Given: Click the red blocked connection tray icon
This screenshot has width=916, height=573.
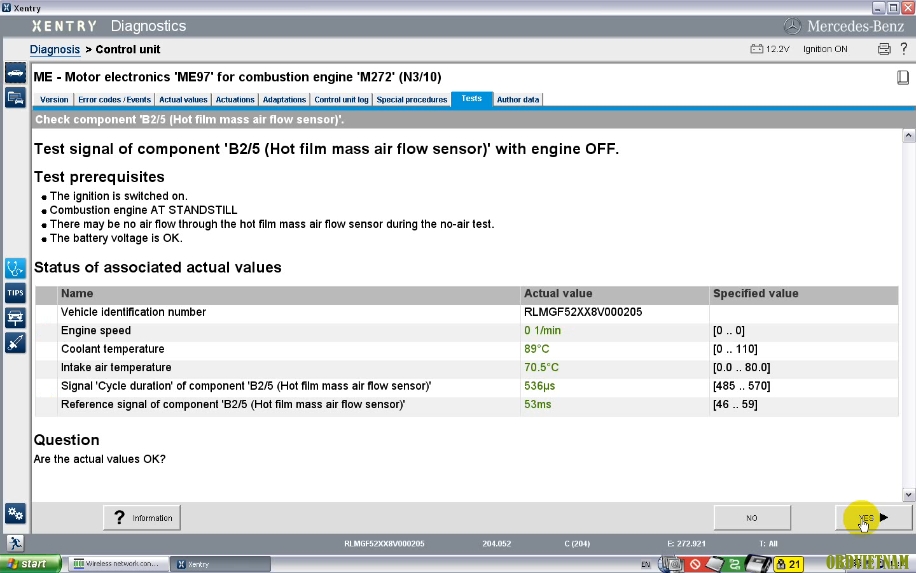Looking at the screenshot, I should pos(695,564).
